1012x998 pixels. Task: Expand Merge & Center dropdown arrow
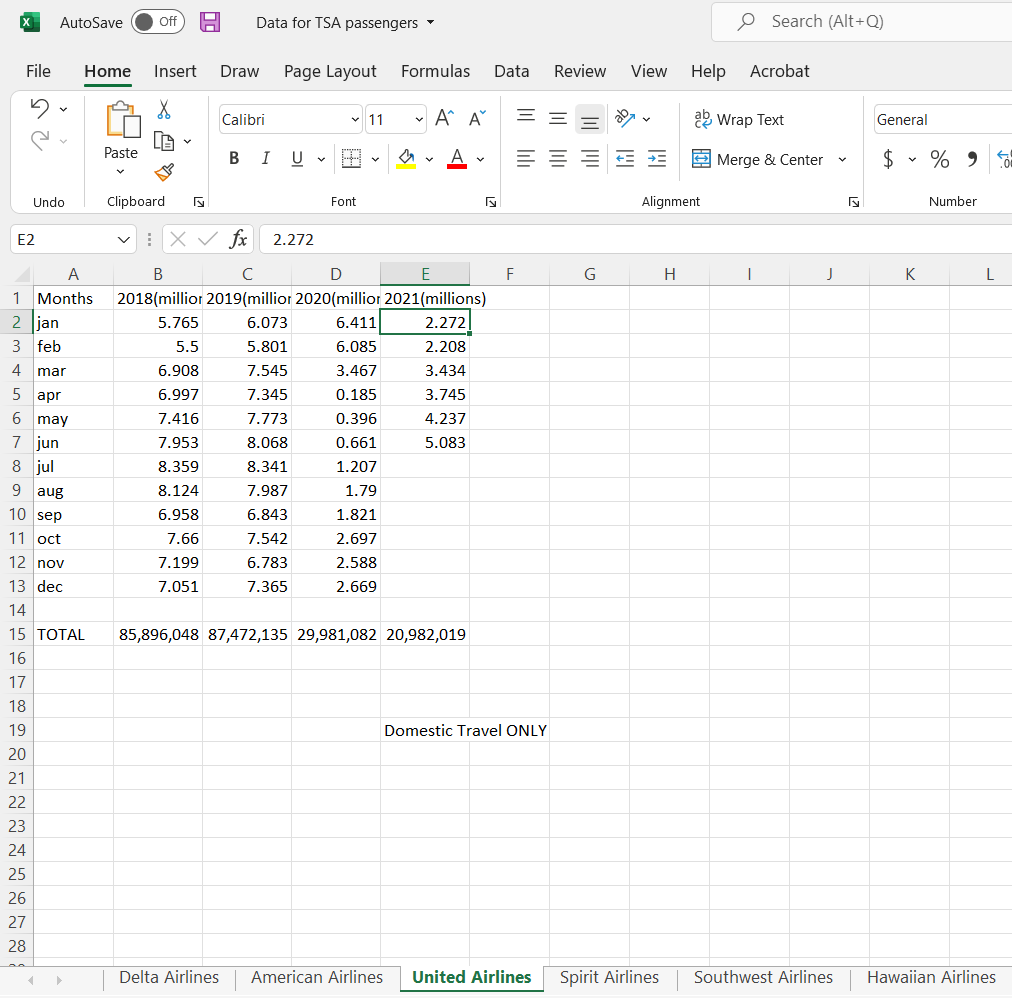tap(842, 159)
